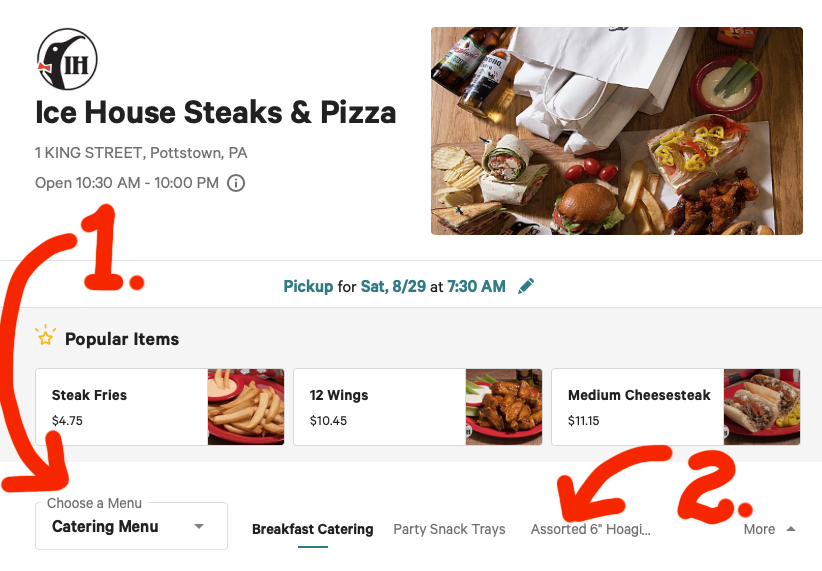
Task: Open the 12 Wings photo thumbnail
Action: (x=504, y=407)
